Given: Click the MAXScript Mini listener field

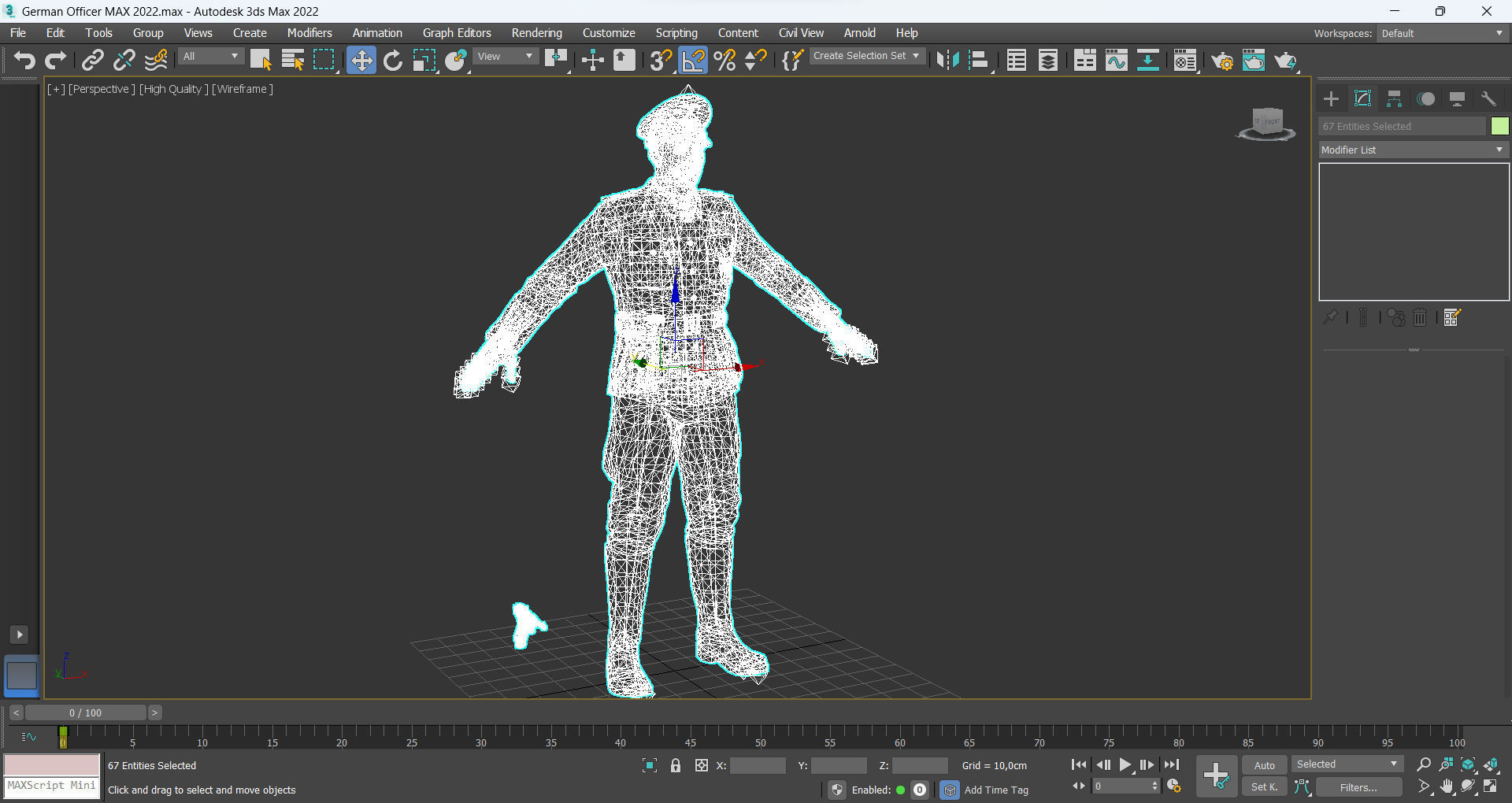Looking at the screenshot, I should [52, 786].
